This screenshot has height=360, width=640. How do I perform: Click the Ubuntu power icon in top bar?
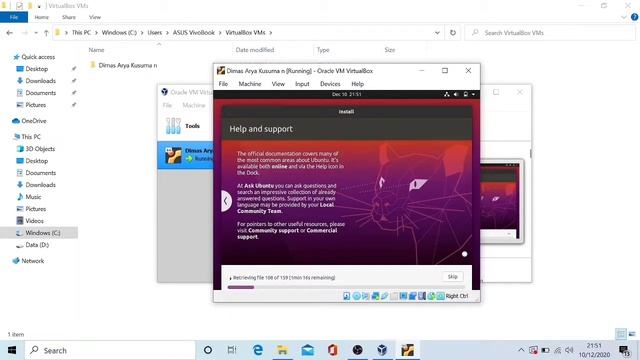click(466, 94)
